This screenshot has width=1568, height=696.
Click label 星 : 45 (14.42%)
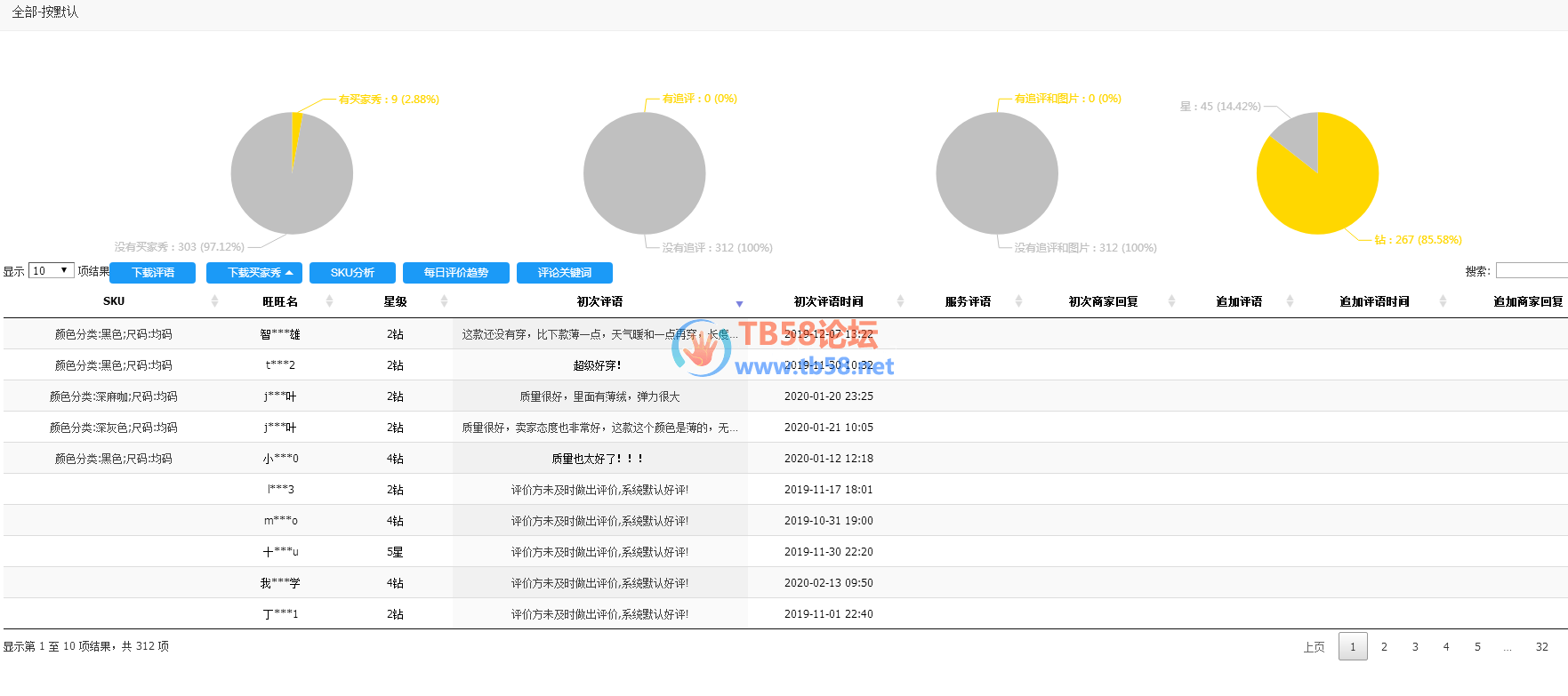click(x=1220, y=107)
